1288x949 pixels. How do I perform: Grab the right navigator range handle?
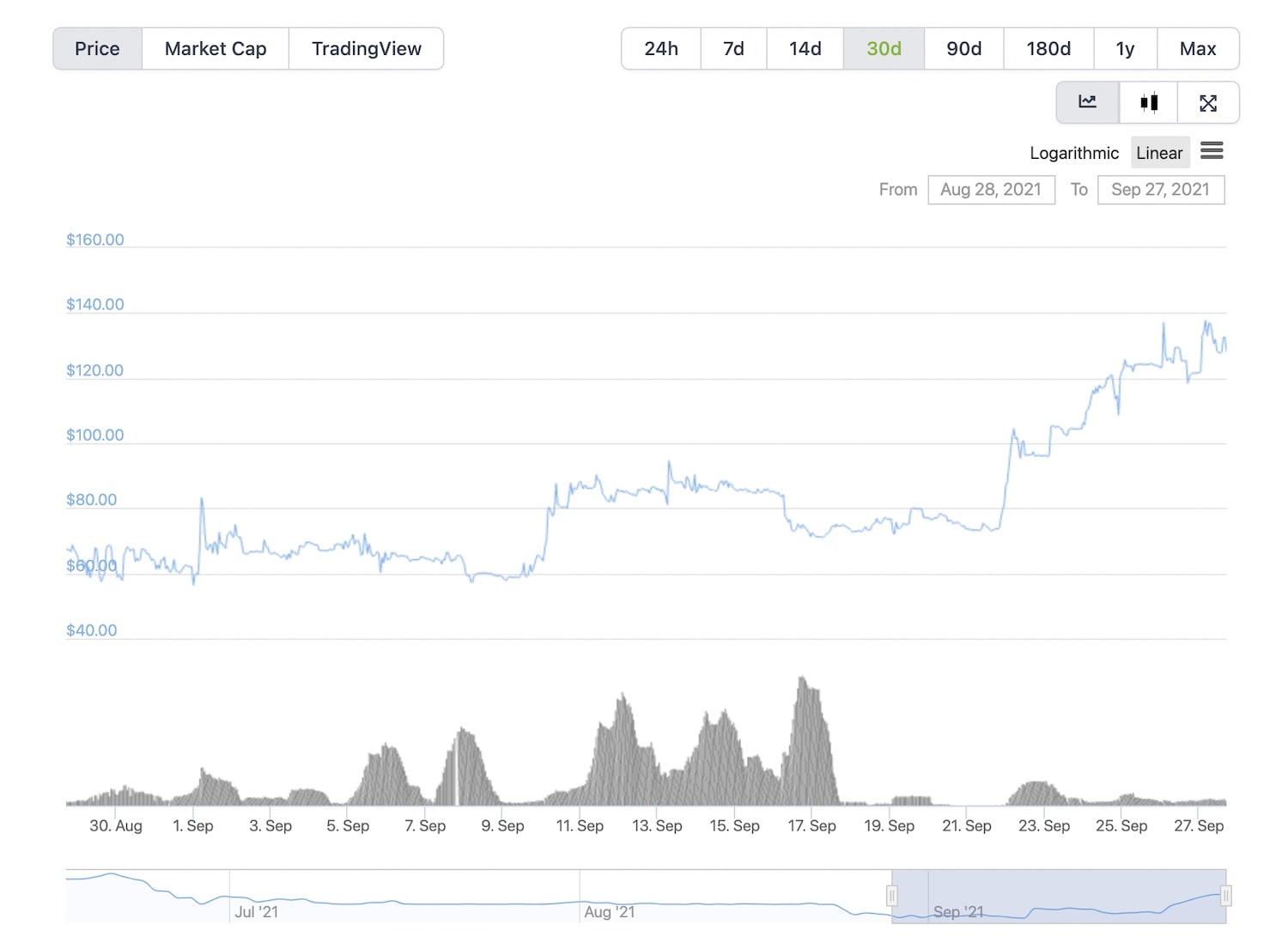tap(1226, 896)
